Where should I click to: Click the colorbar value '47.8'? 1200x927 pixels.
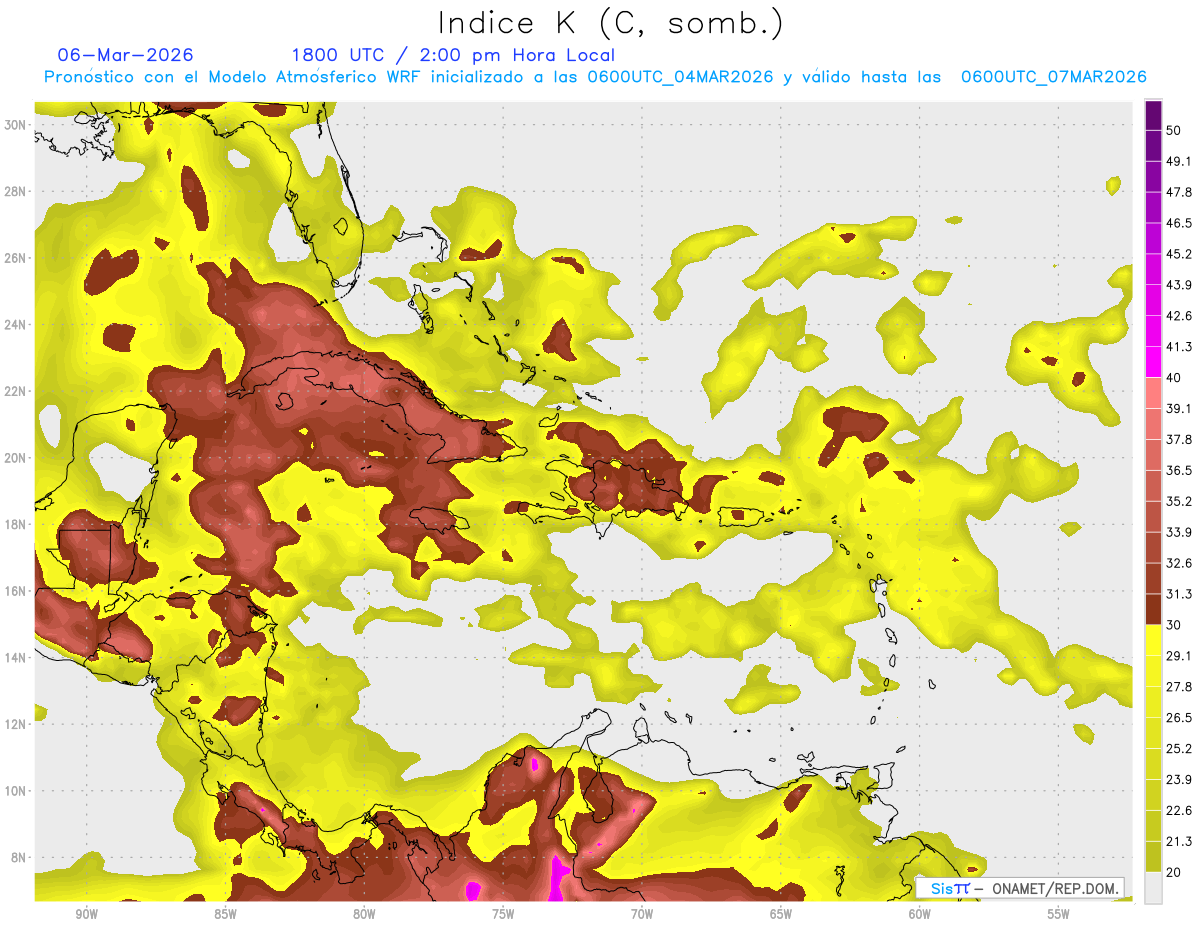(1179, 192)
